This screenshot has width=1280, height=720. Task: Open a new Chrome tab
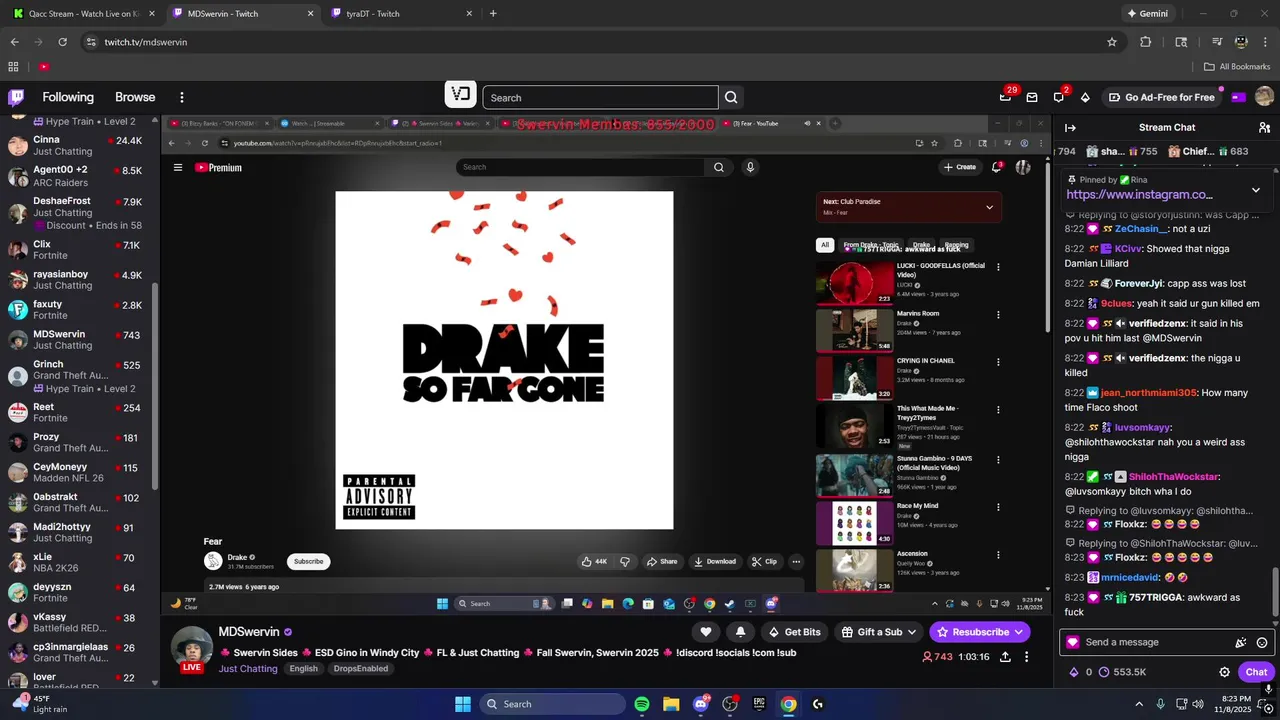[493, 13]
